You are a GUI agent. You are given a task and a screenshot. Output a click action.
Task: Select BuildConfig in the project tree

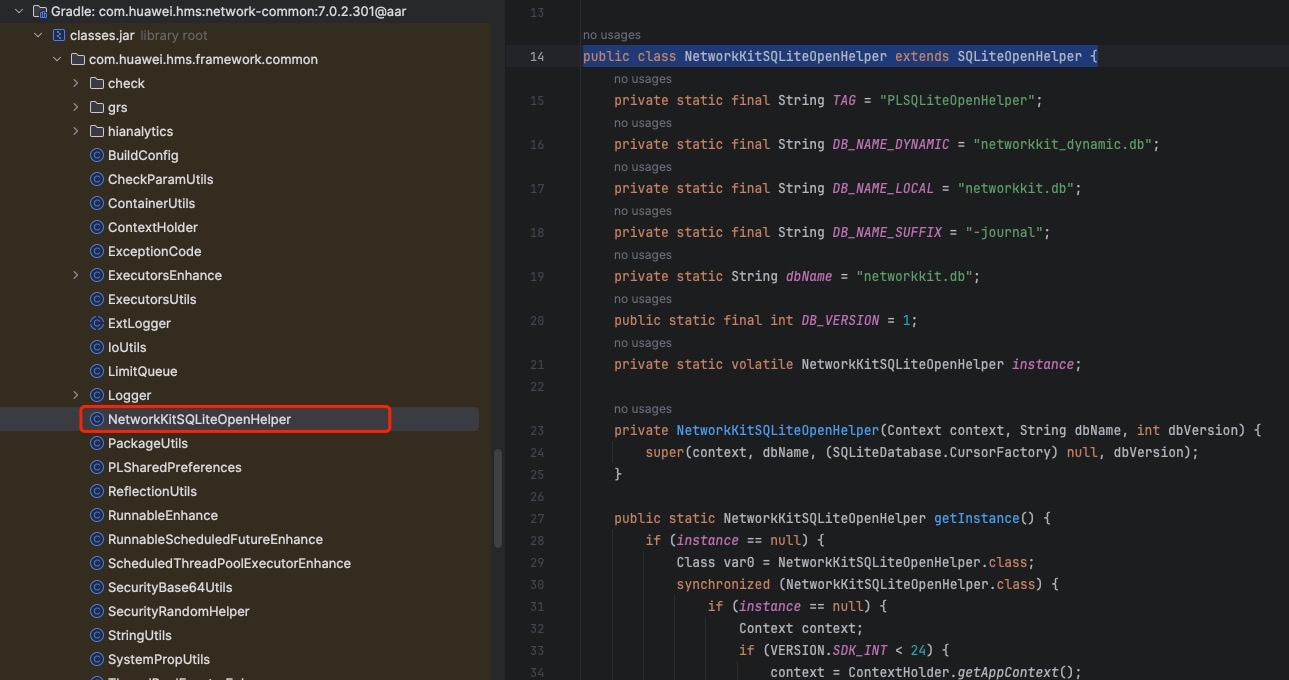click(x=143, y=155)
